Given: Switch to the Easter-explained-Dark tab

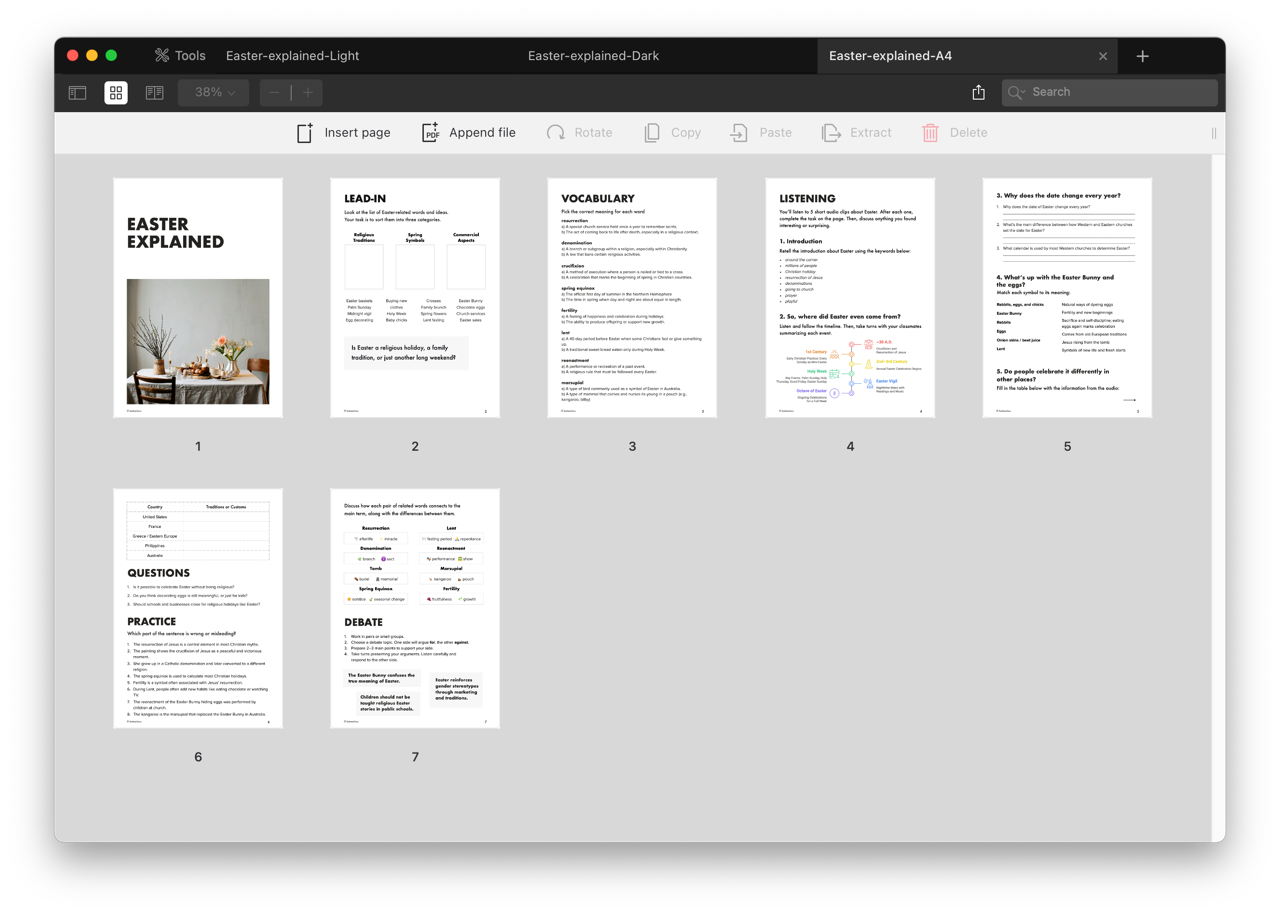Looking at the screenshot, I should (593, 55).
